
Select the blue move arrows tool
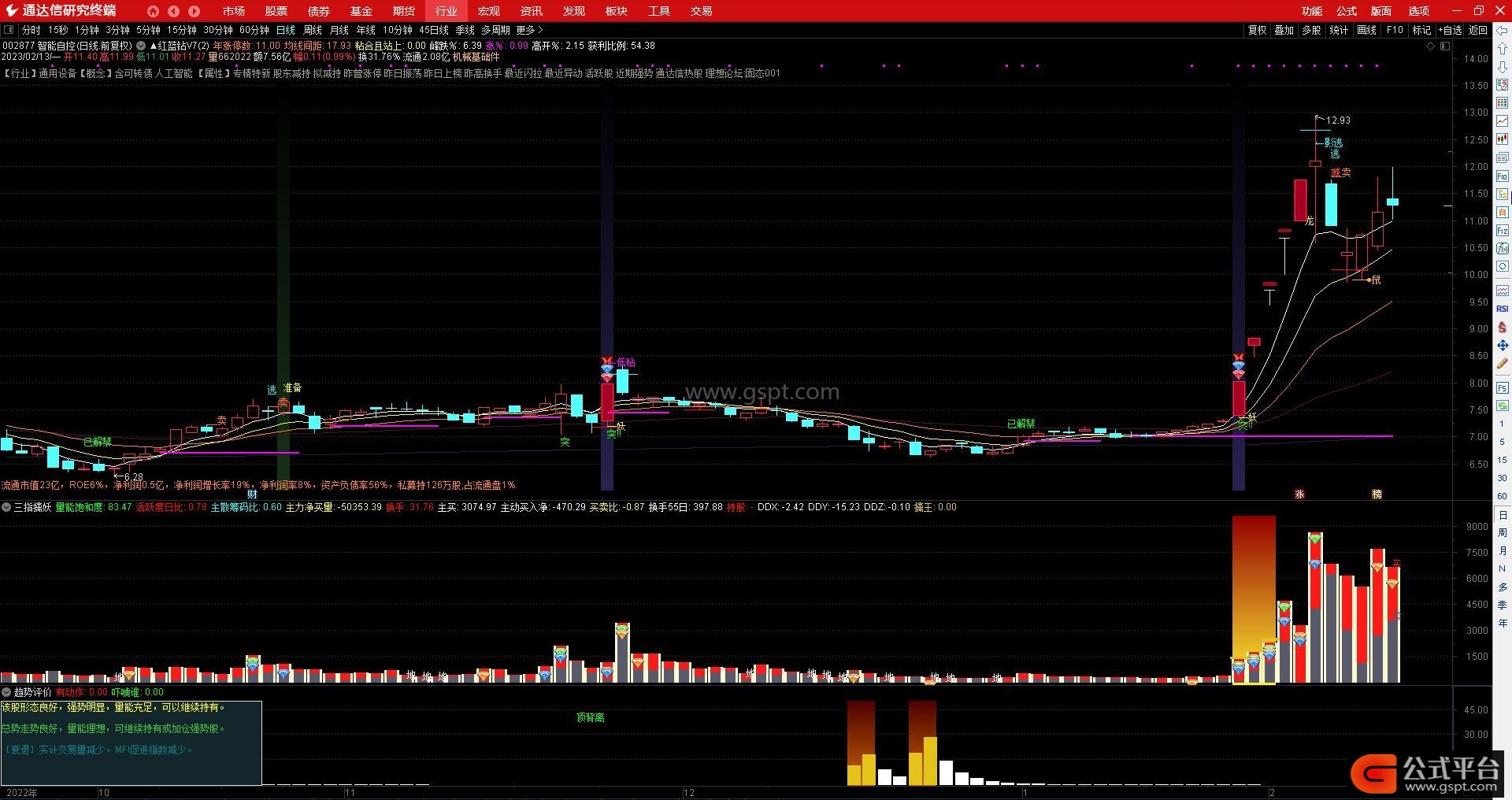[x=1503, y=345]
